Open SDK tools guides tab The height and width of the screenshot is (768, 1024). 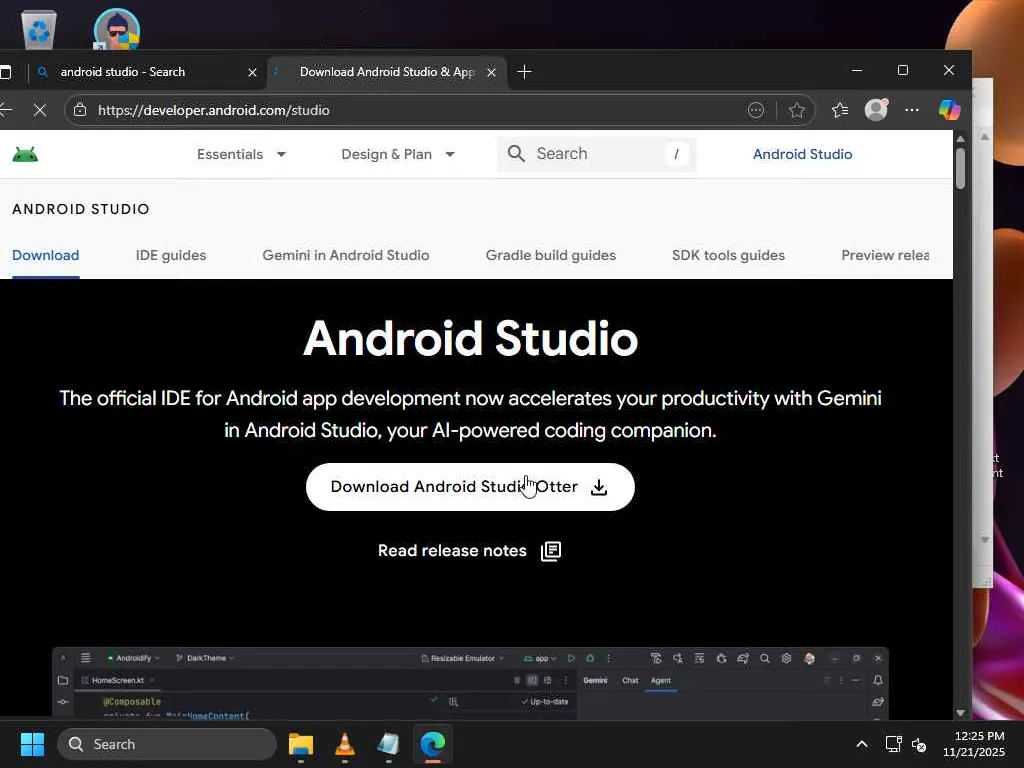click(728, 255)
